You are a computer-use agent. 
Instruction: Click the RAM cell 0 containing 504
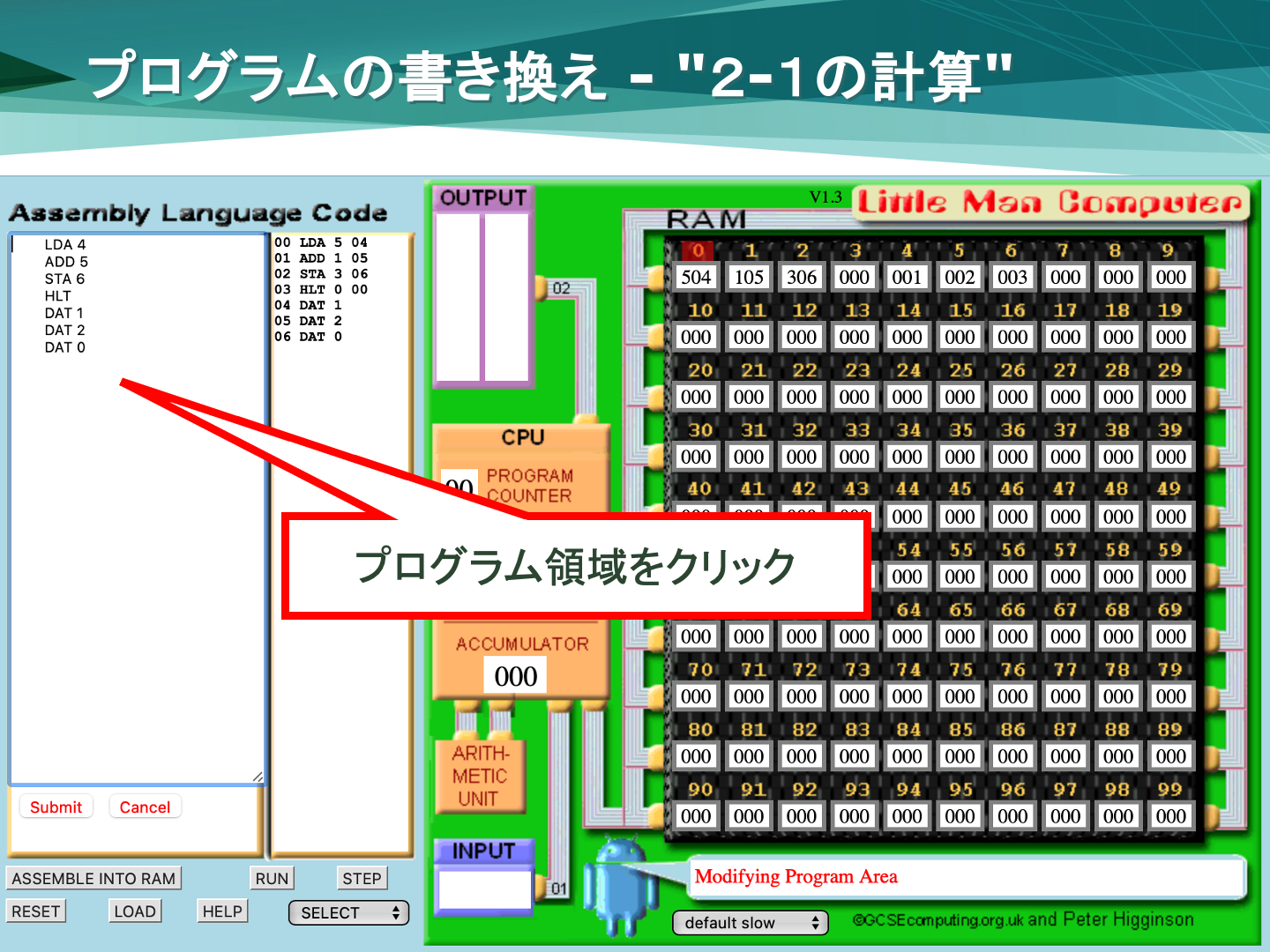tap(696, 278)
